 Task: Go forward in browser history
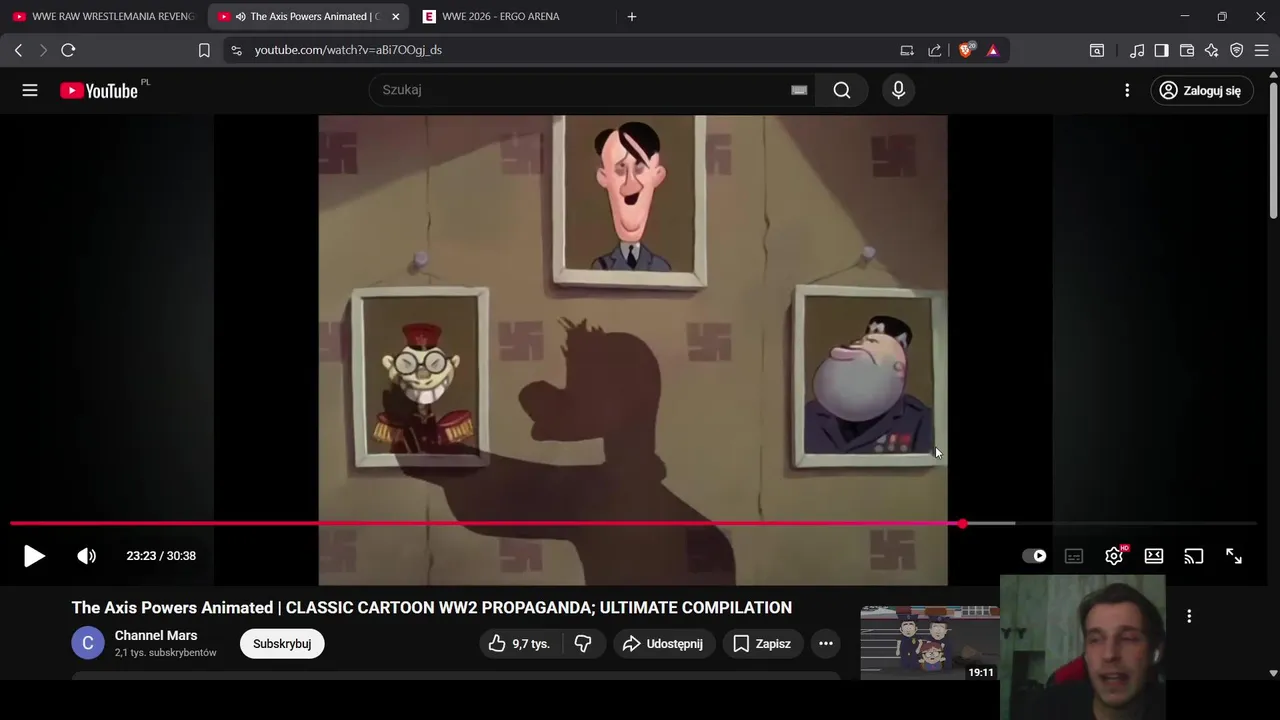[43, 50]
